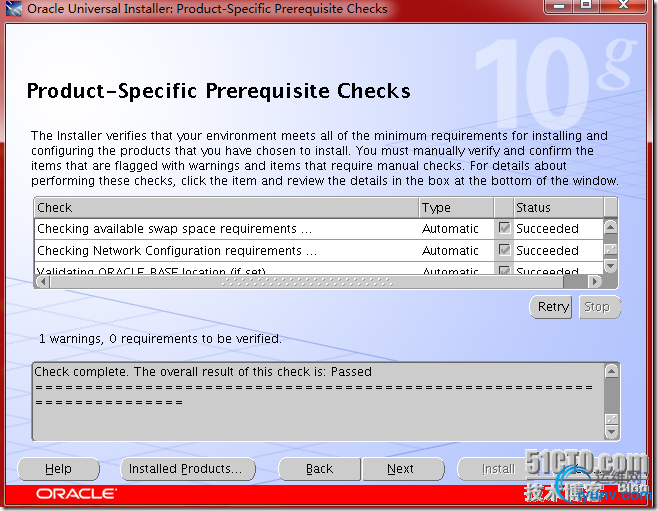Click the grayed-out Stop button
Viewport: 658px width, 511px height.
click(x=599, y=307)
